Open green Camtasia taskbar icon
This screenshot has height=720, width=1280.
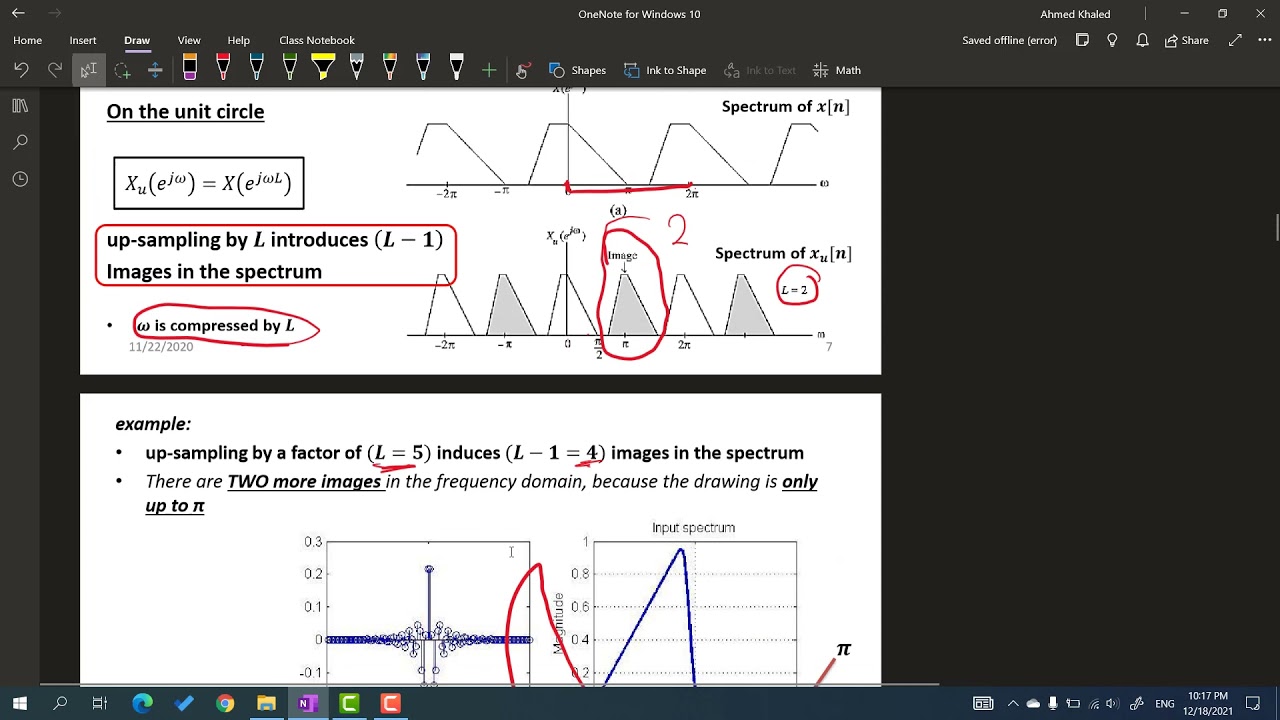[x=349, y=704]
